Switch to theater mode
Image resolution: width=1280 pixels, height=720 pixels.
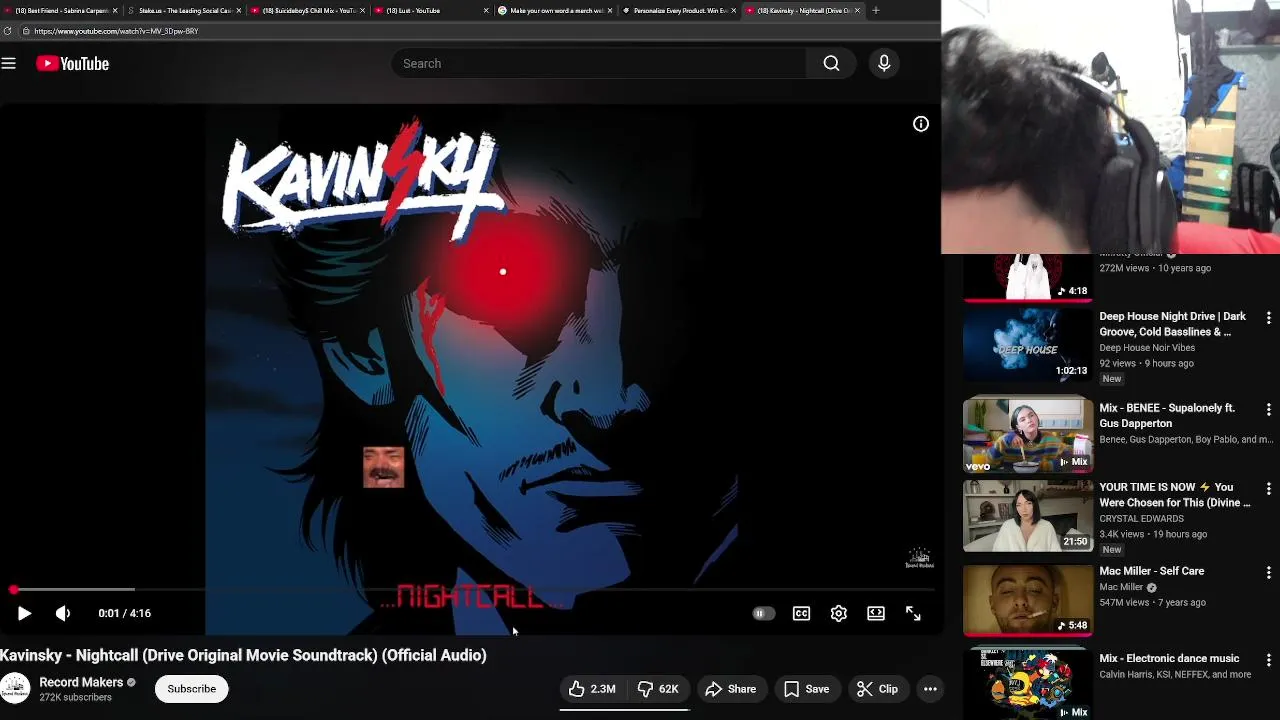[x=876, y=613]
